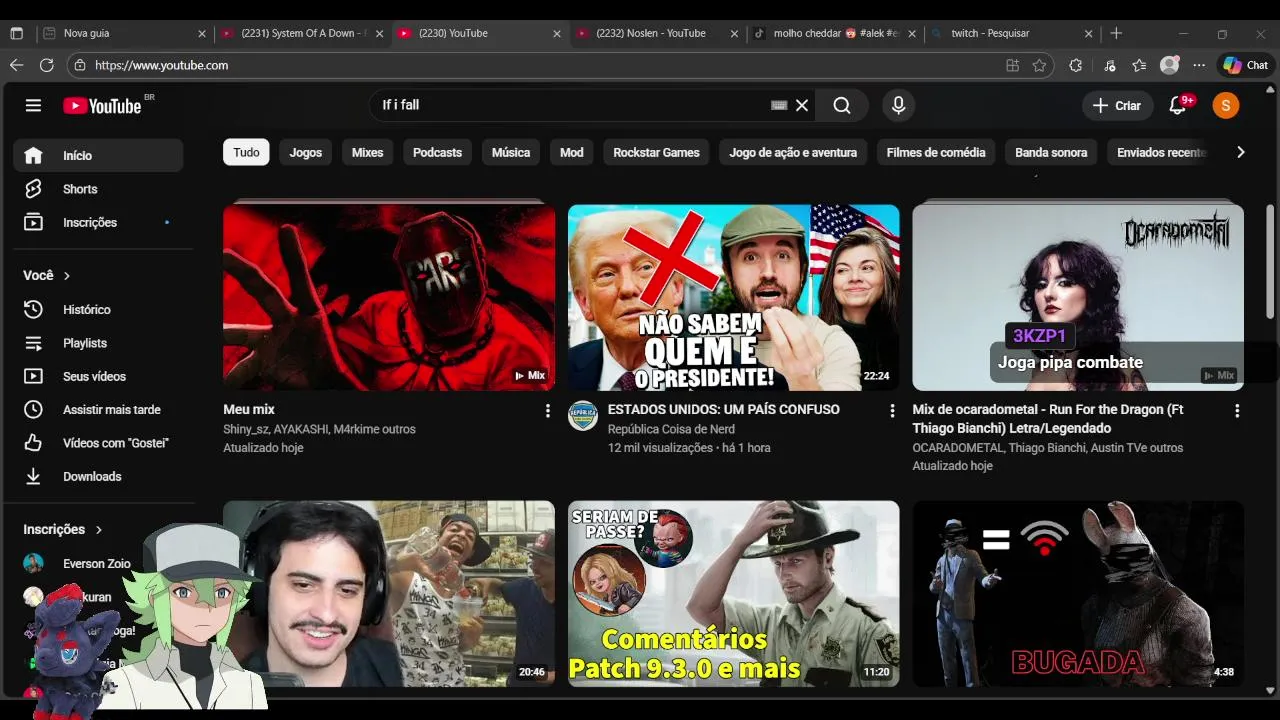Select the Música filter chip
The height and width of the screenshot is (720, 1280).
tap(511, 152)
